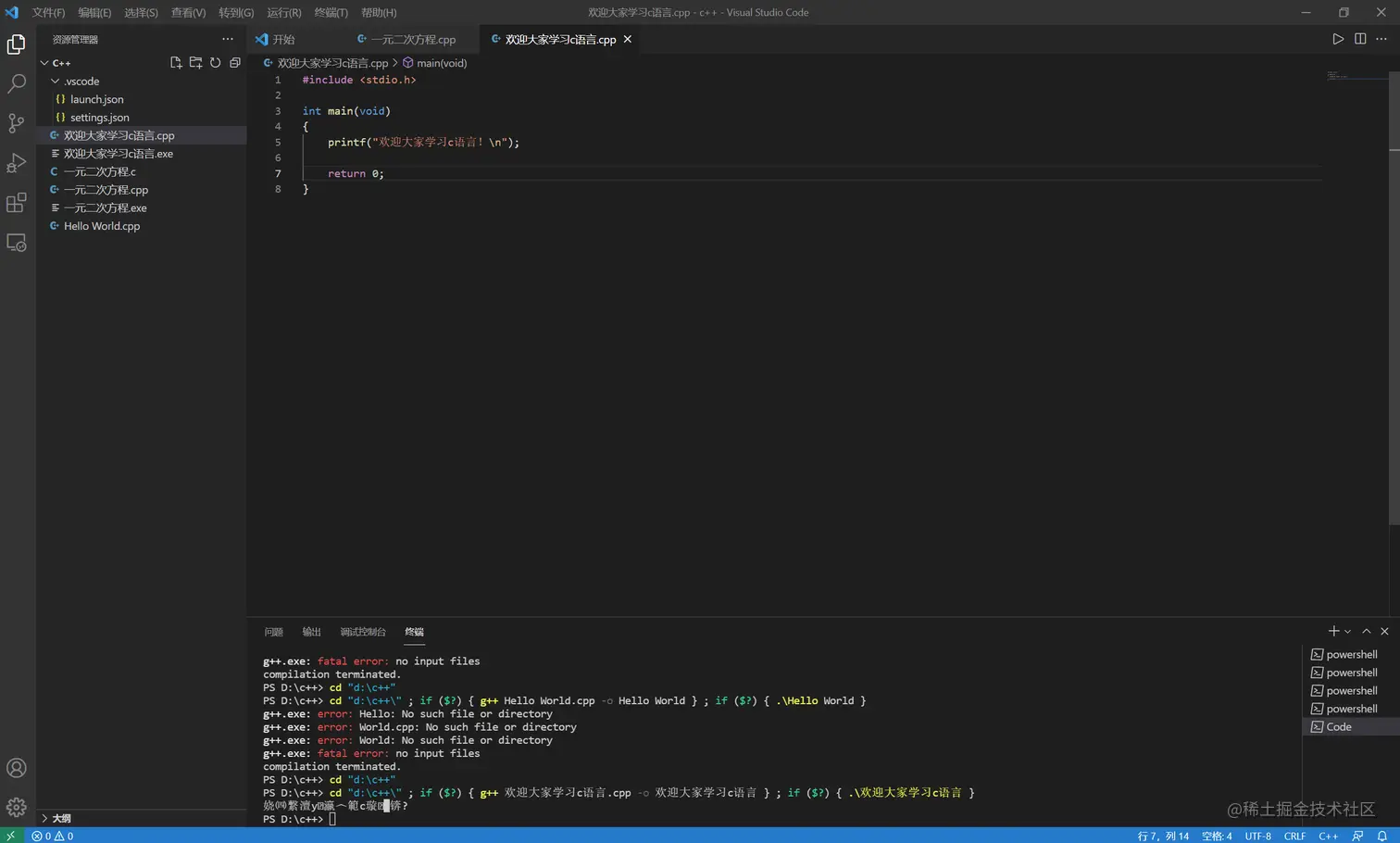Open the feedback icon in status bar
1400x843 pixels.
click(x=1357, y=836)
